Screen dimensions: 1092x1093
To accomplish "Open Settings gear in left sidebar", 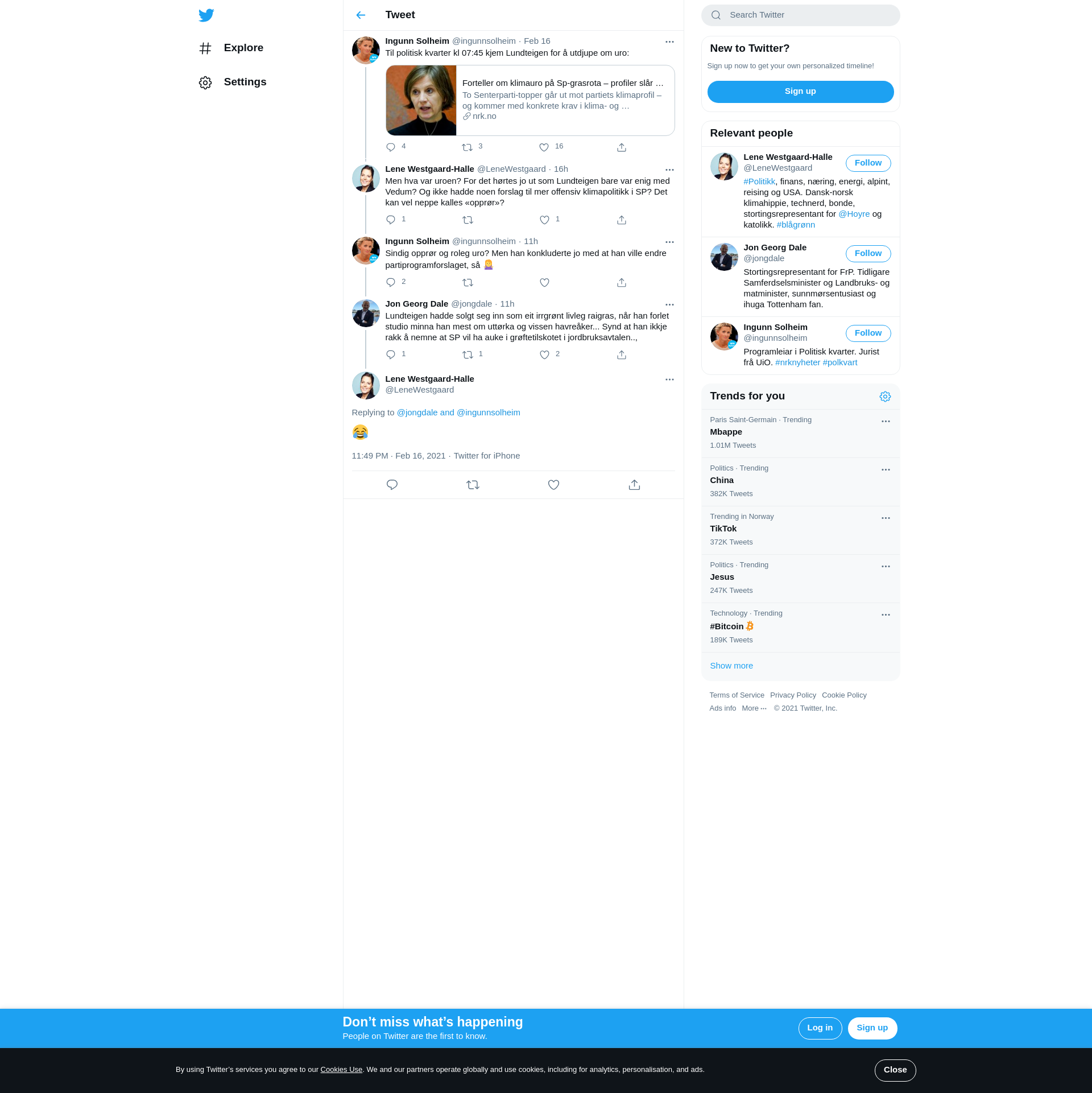I will click(x=205, y=83).
